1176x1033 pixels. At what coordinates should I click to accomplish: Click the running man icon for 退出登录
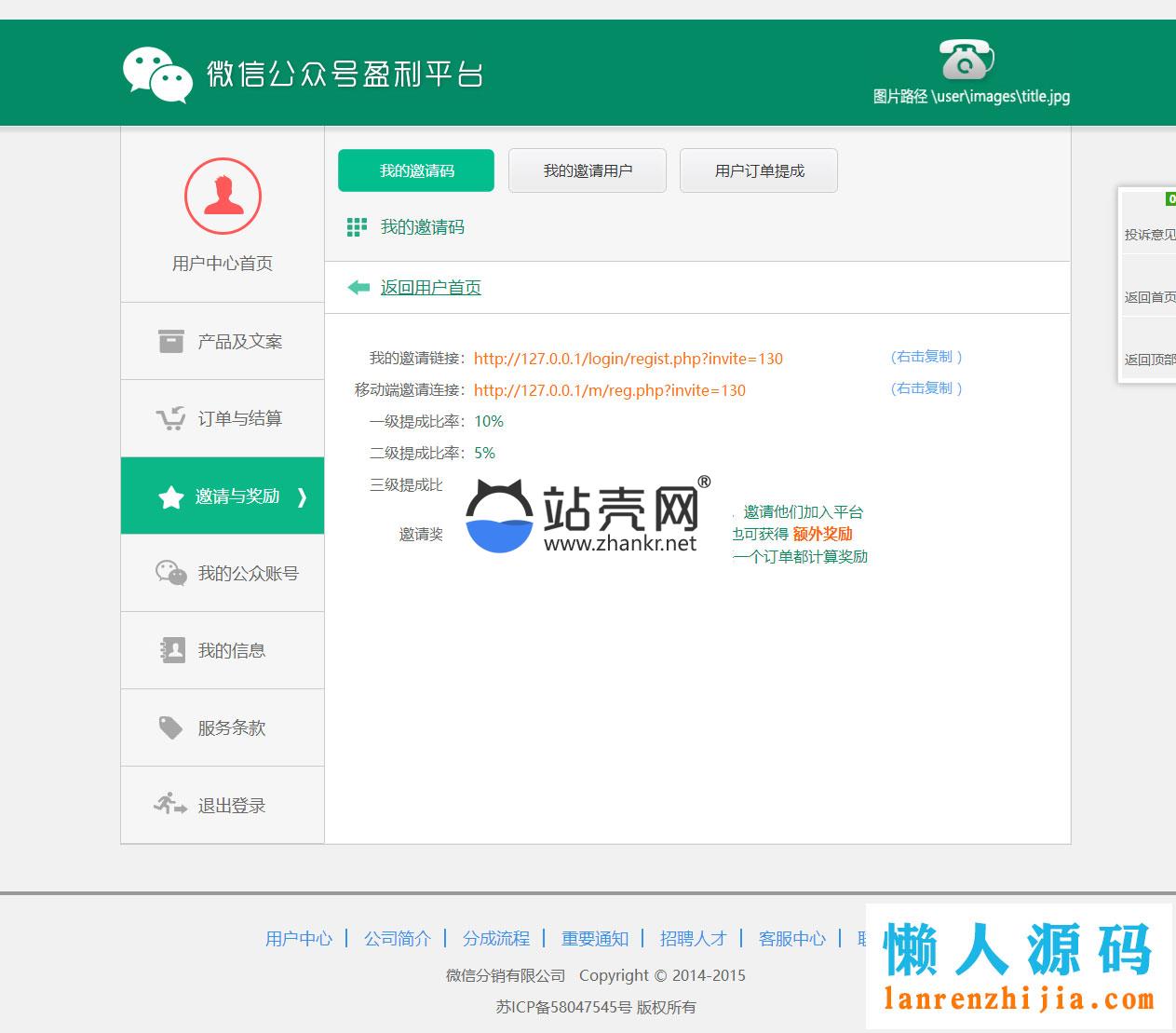click(x=170, y=804)
